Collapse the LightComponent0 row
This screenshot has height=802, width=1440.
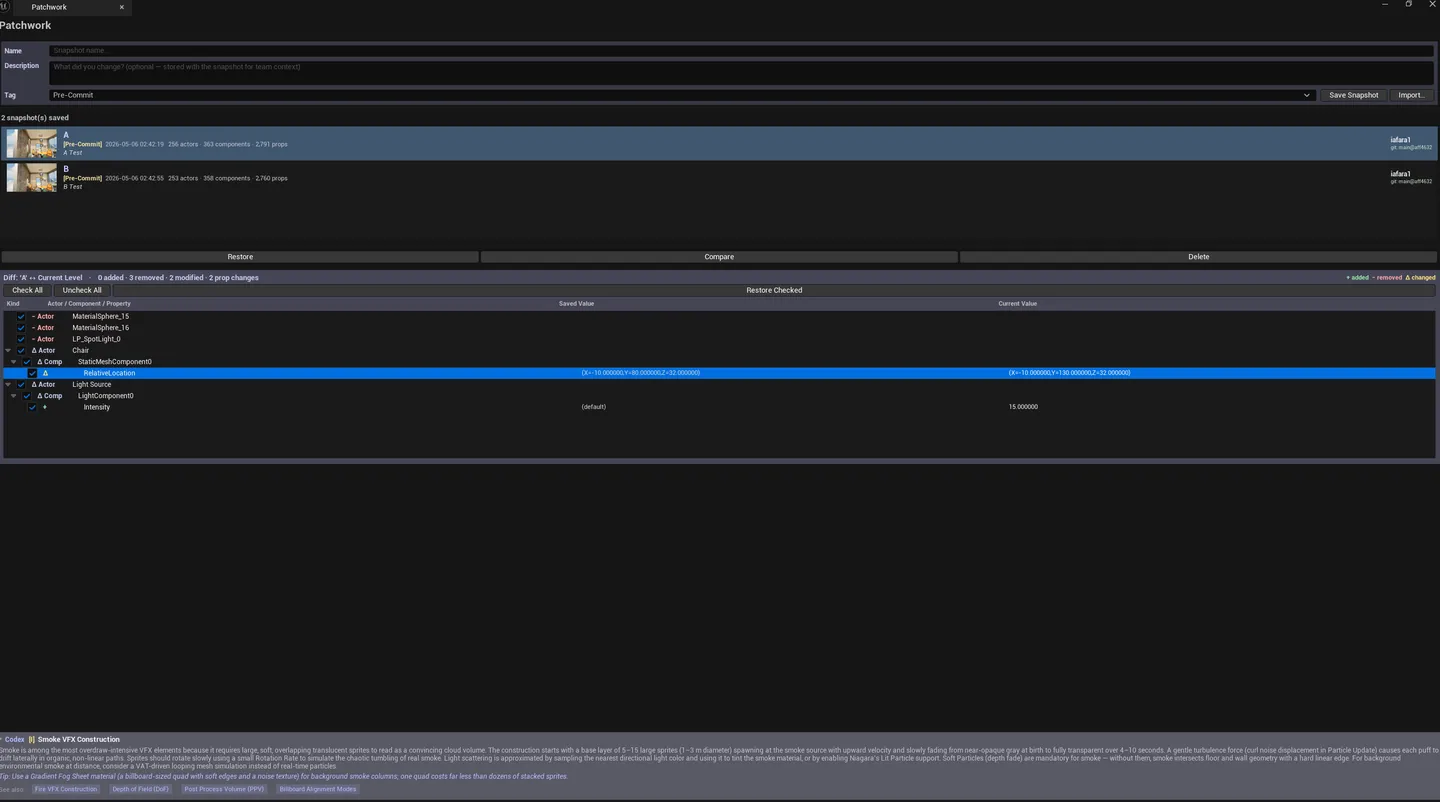click(x=14, y=396)
